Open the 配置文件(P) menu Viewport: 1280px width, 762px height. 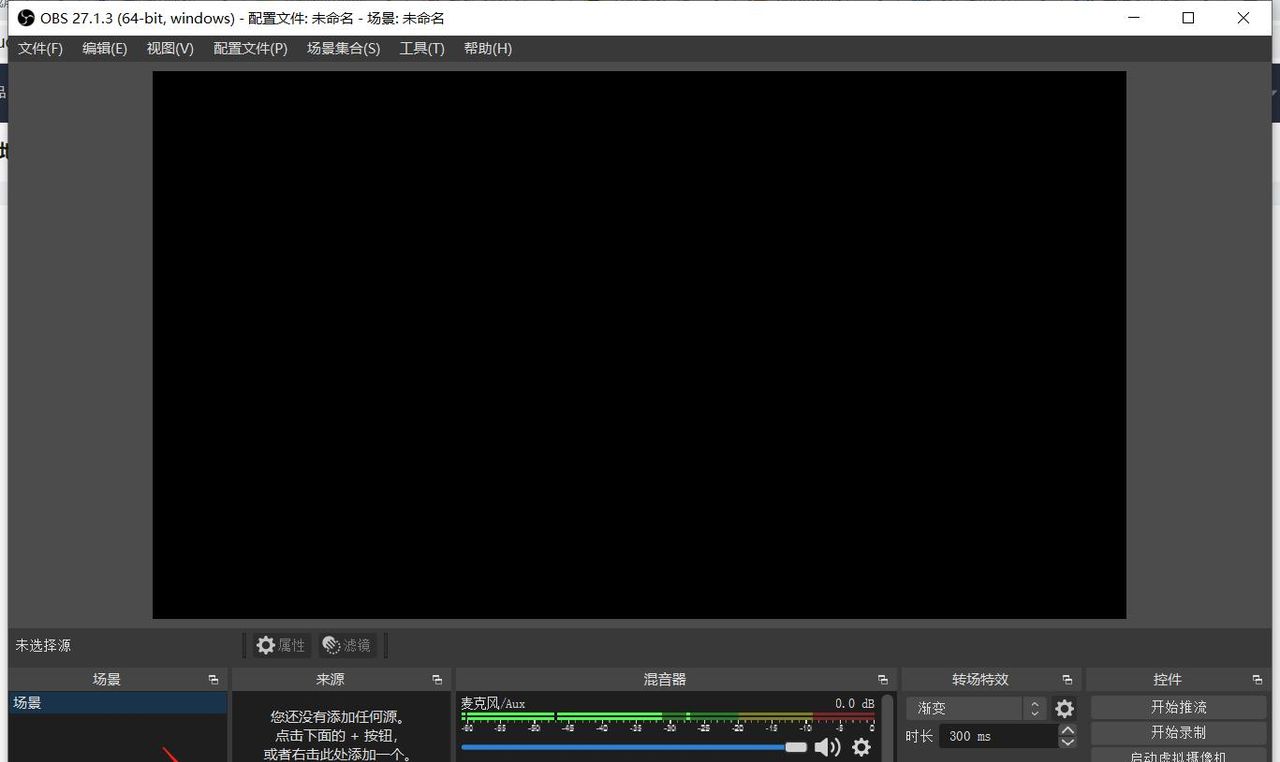250,48
